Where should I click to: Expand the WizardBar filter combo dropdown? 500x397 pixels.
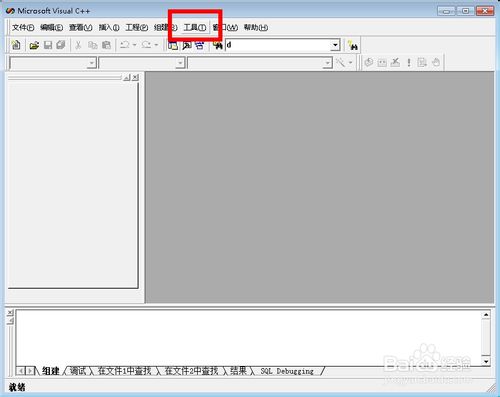click(x=180, y=63)
